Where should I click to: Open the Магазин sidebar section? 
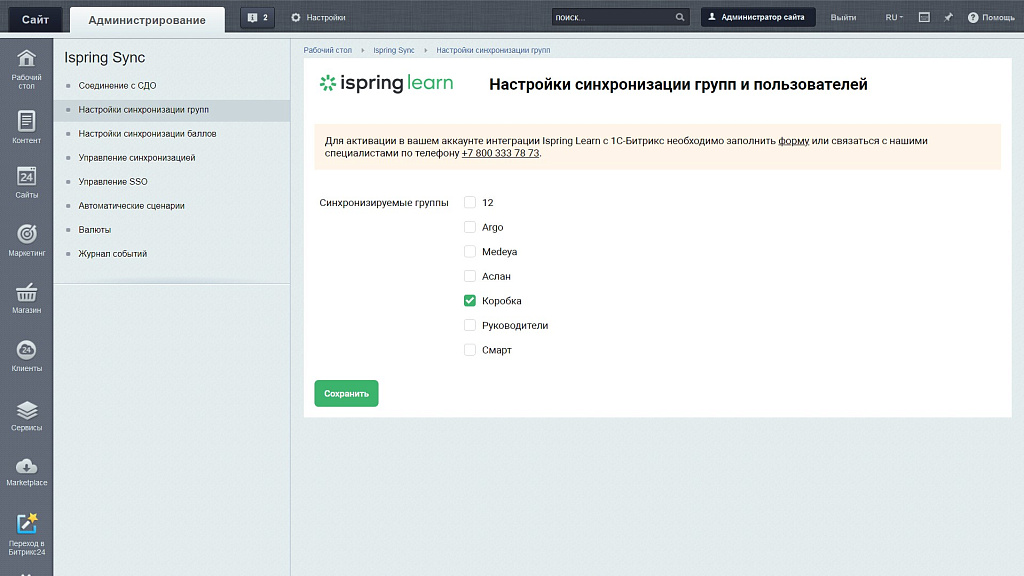click(27, 295)
